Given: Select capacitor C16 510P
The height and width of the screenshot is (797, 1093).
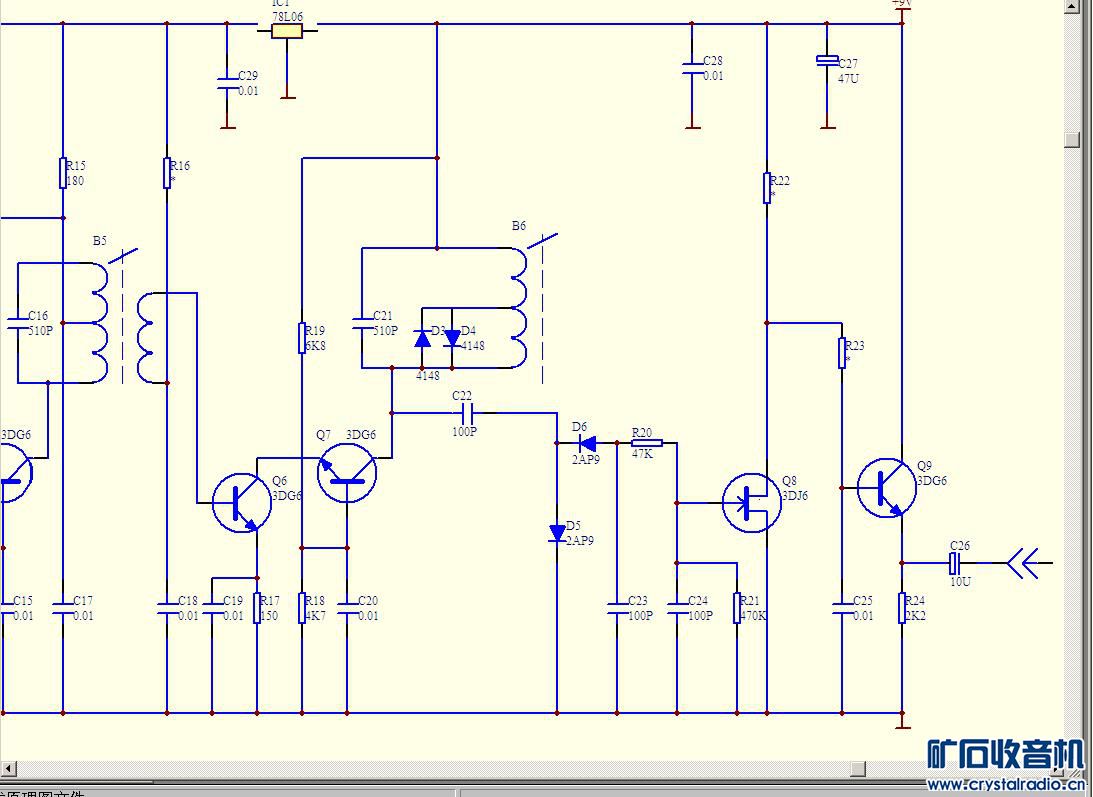Looking at the screenshot, I should (18, 323).
